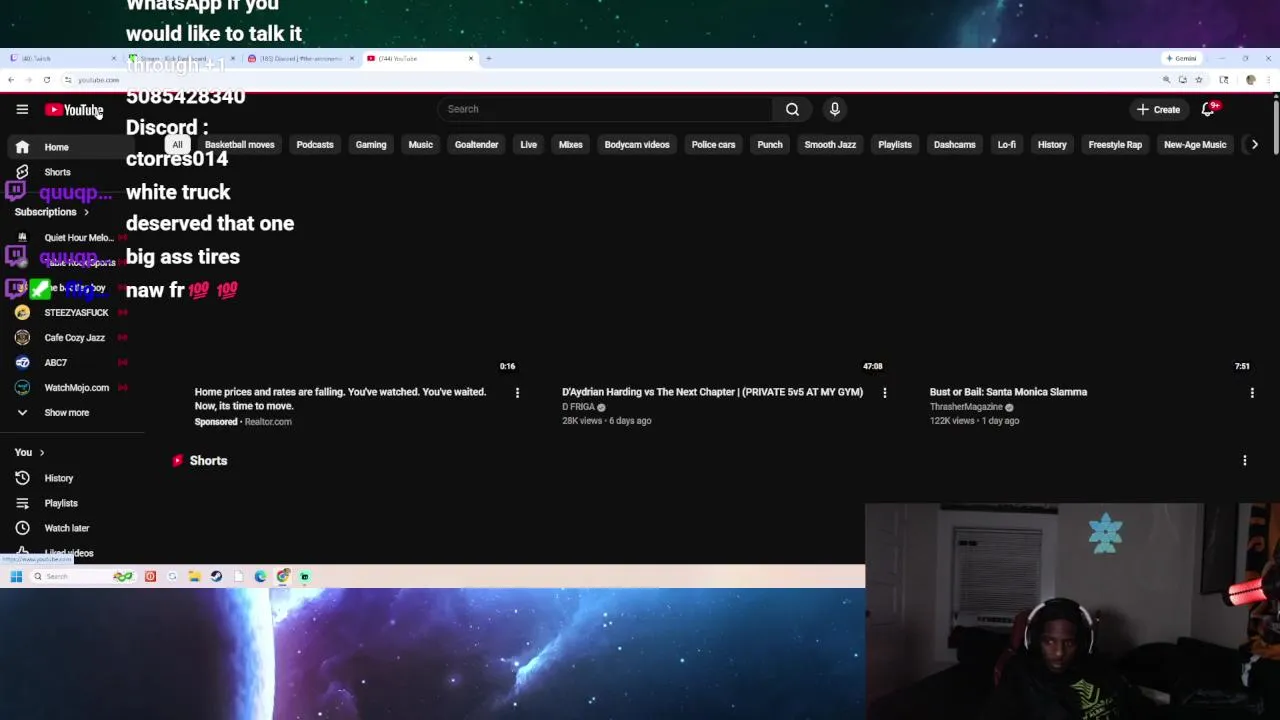Select the Basketball moves chip
1280x720 pixels.
240,145
